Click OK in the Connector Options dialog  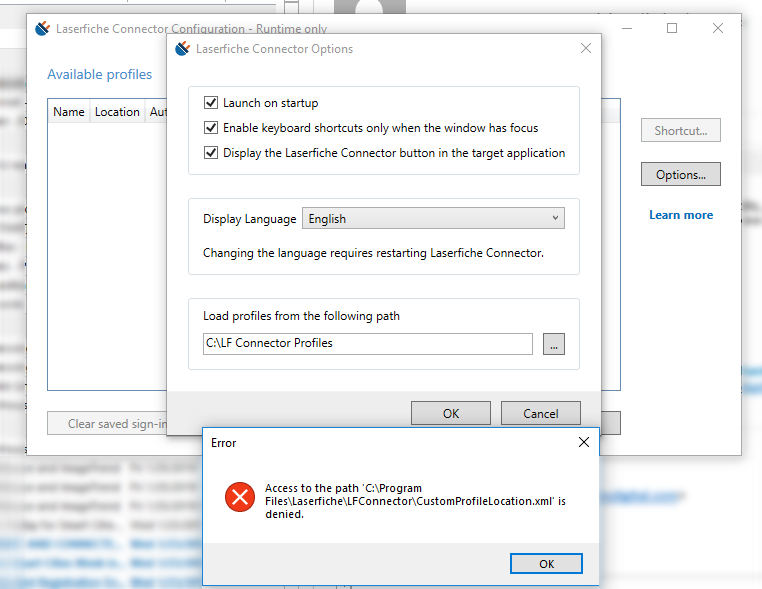(x=450, y=414)
